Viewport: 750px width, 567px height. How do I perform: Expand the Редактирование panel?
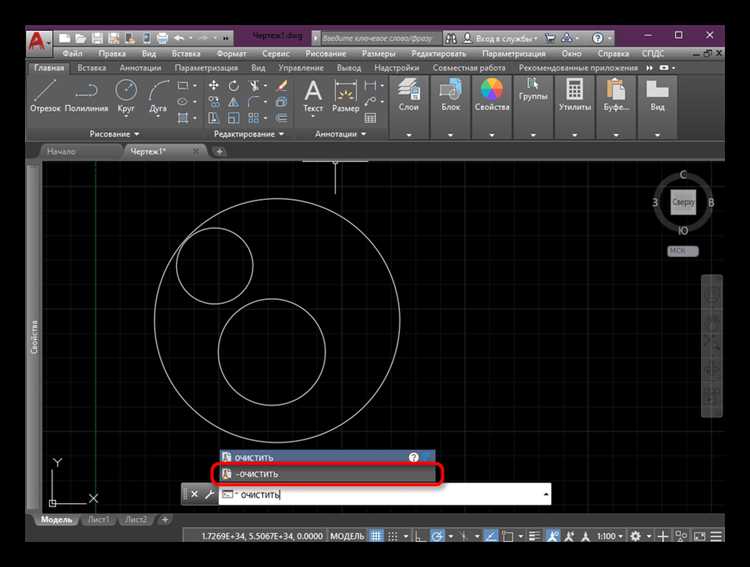click(249, 134)
